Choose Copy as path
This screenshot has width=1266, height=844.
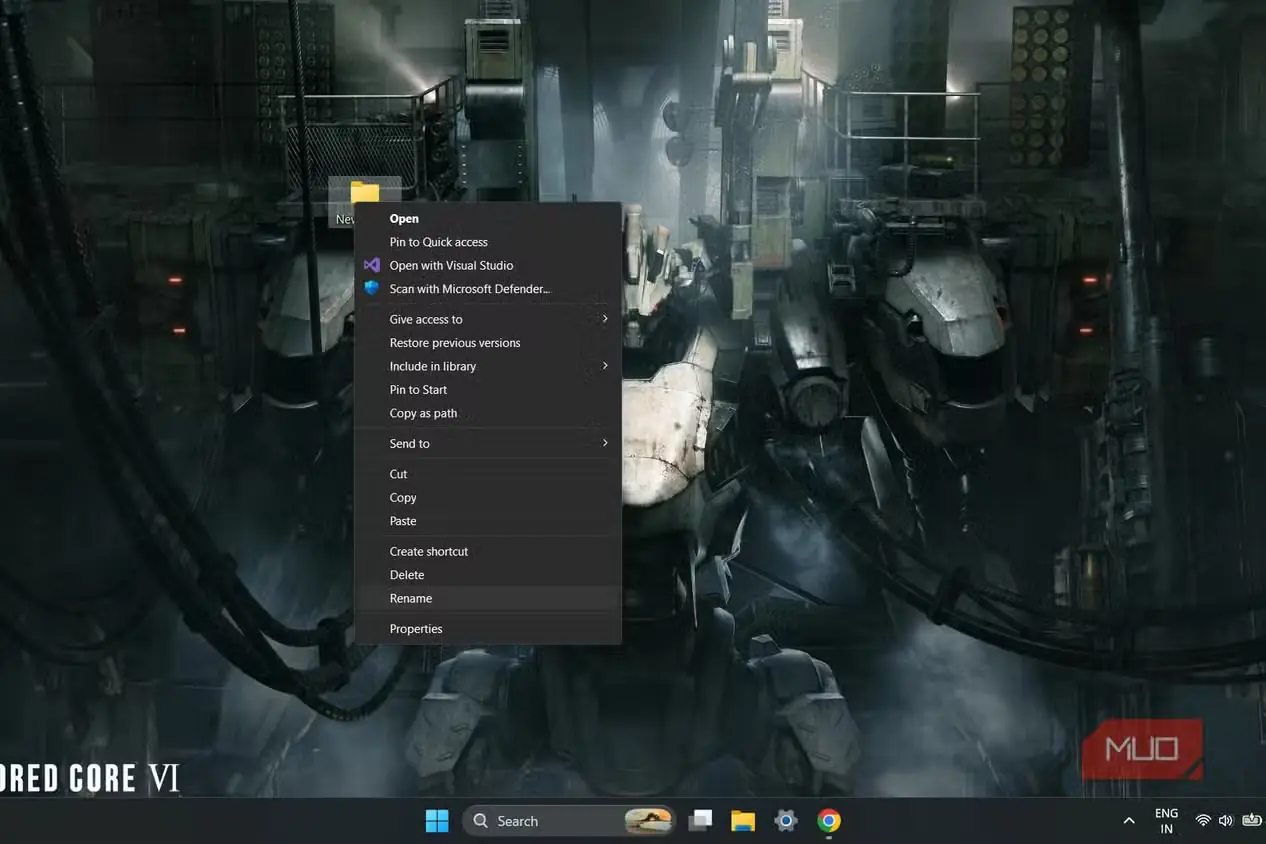coord(488,413)
